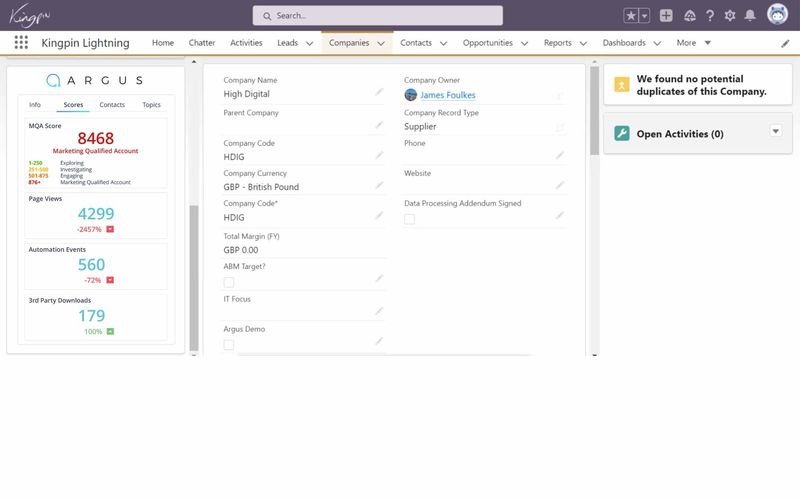Switch to Argus Scores tab
This screenshot has width=800, height=500.
tap(73, 105)
